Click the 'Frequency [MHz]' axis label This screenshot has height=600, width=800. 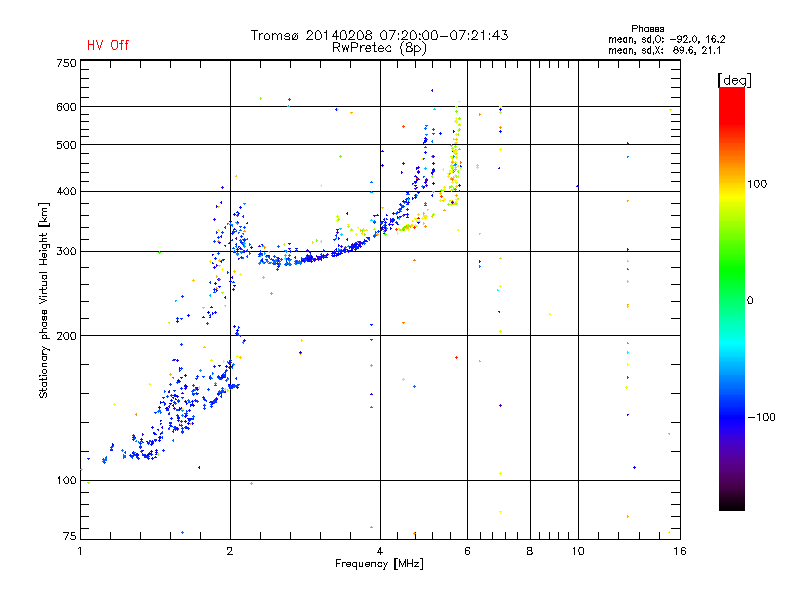[x=379, y=564]
